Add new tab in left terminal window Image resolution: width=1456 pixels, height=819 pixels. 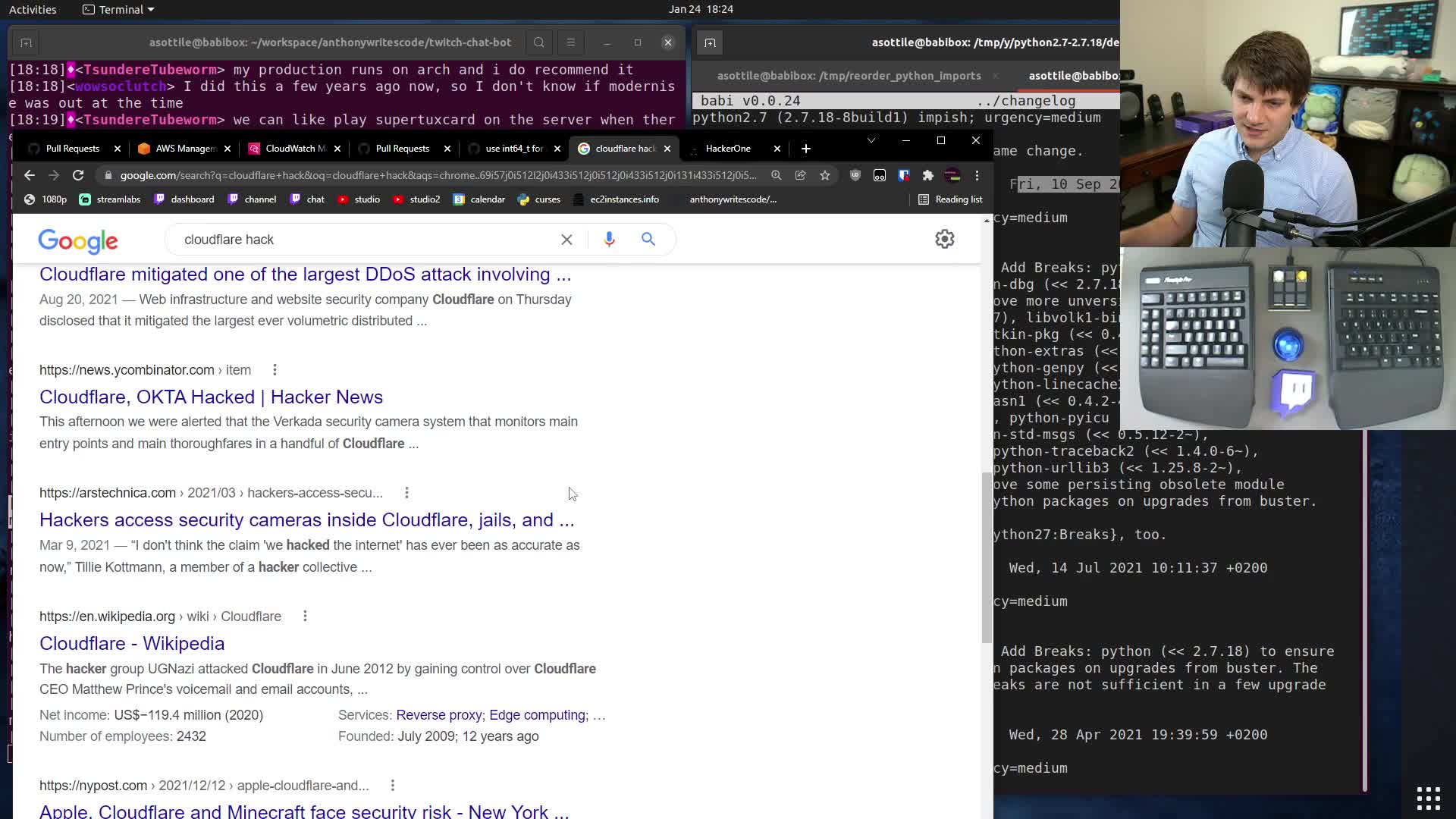[26, 42]
